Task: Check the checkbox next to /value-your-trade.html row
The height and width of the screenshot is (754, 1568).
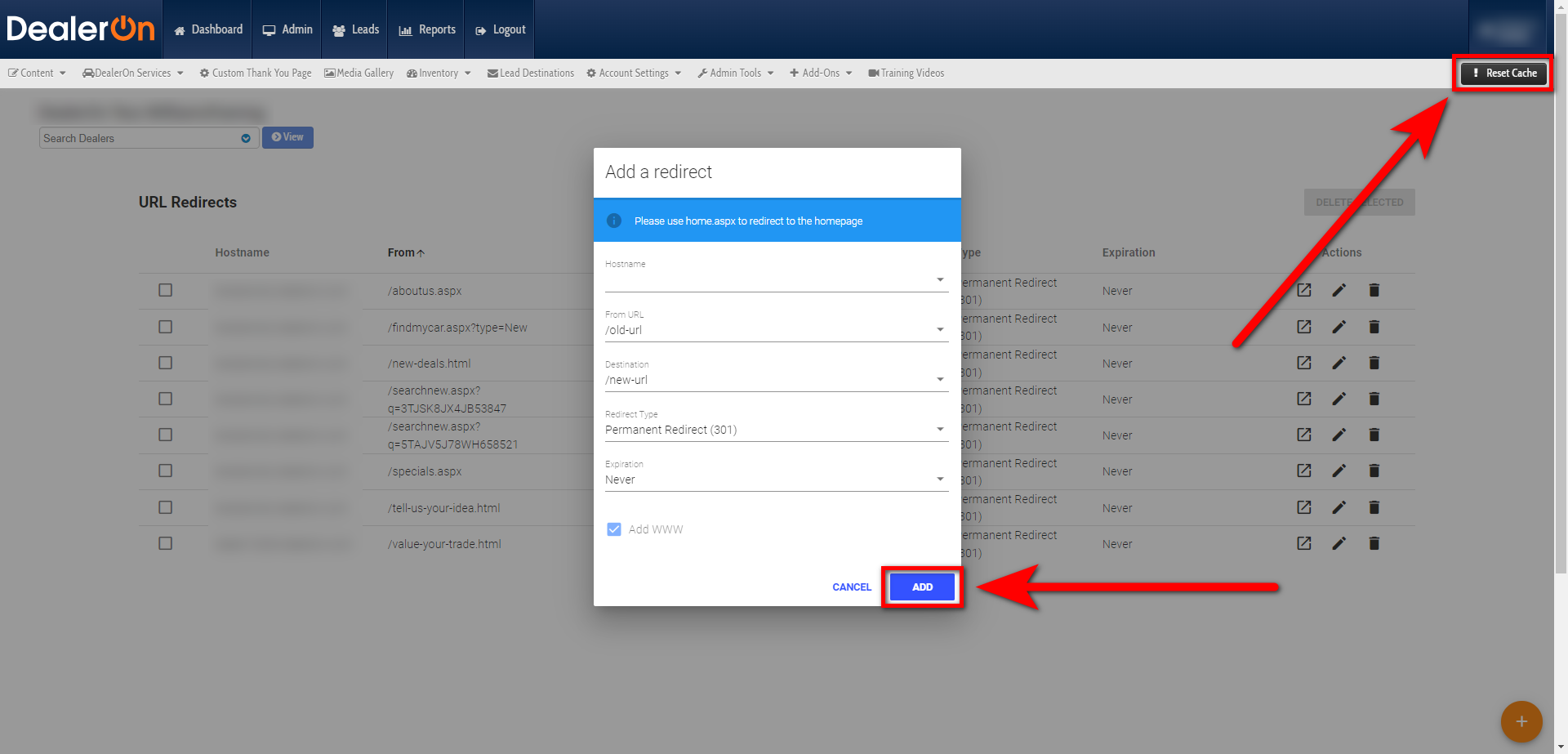Action: [165, 542]
